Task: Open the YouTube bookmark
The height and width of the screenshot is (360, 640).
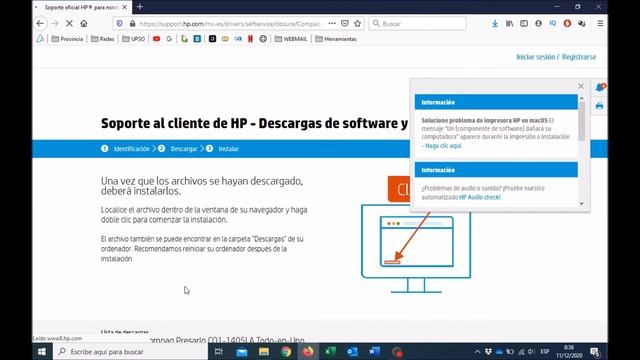Action: click(156, 39)
